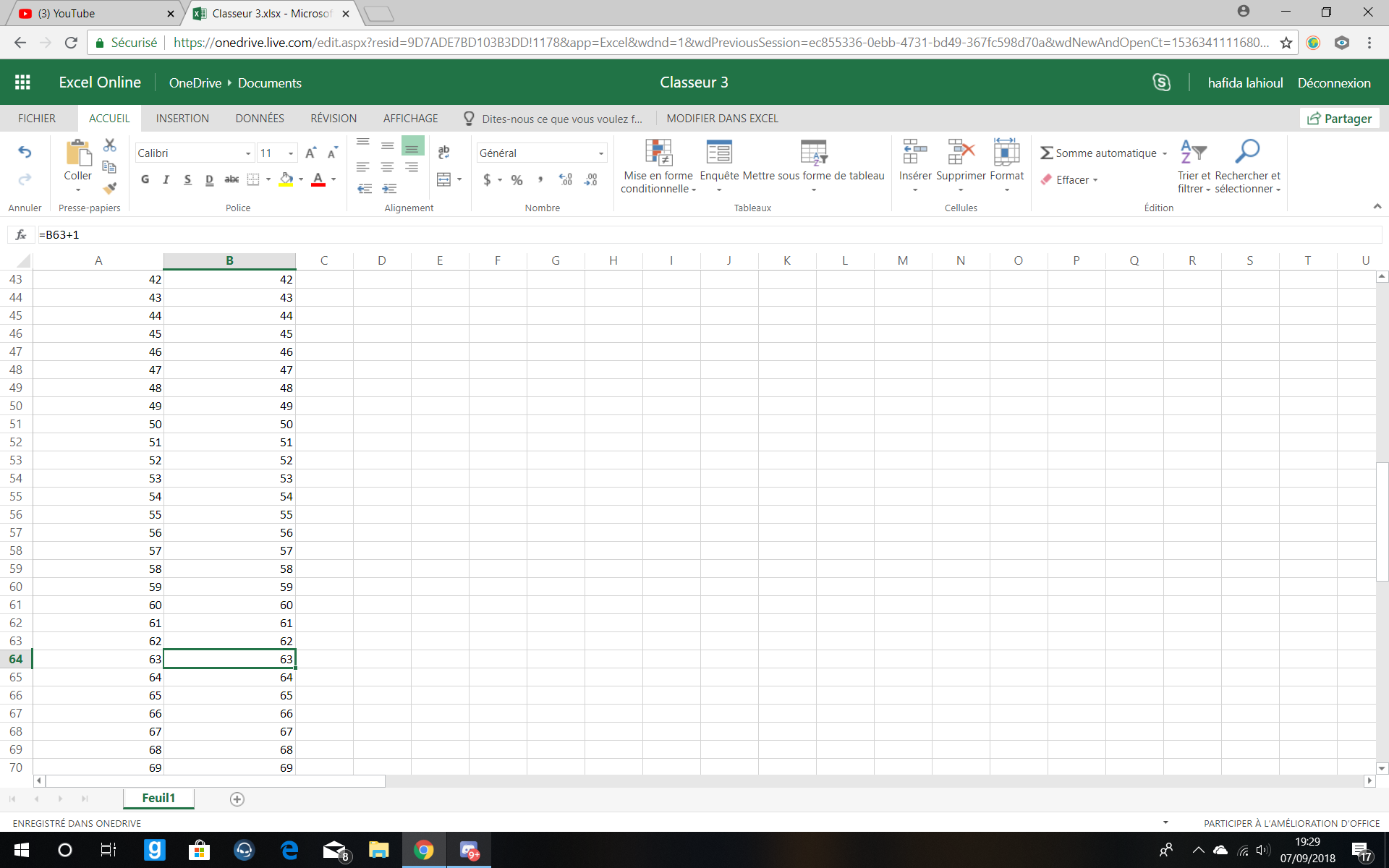This screenshot has height=868, width=1389.
Task: Click the increase font size icon
Action: tap(310, 153)
